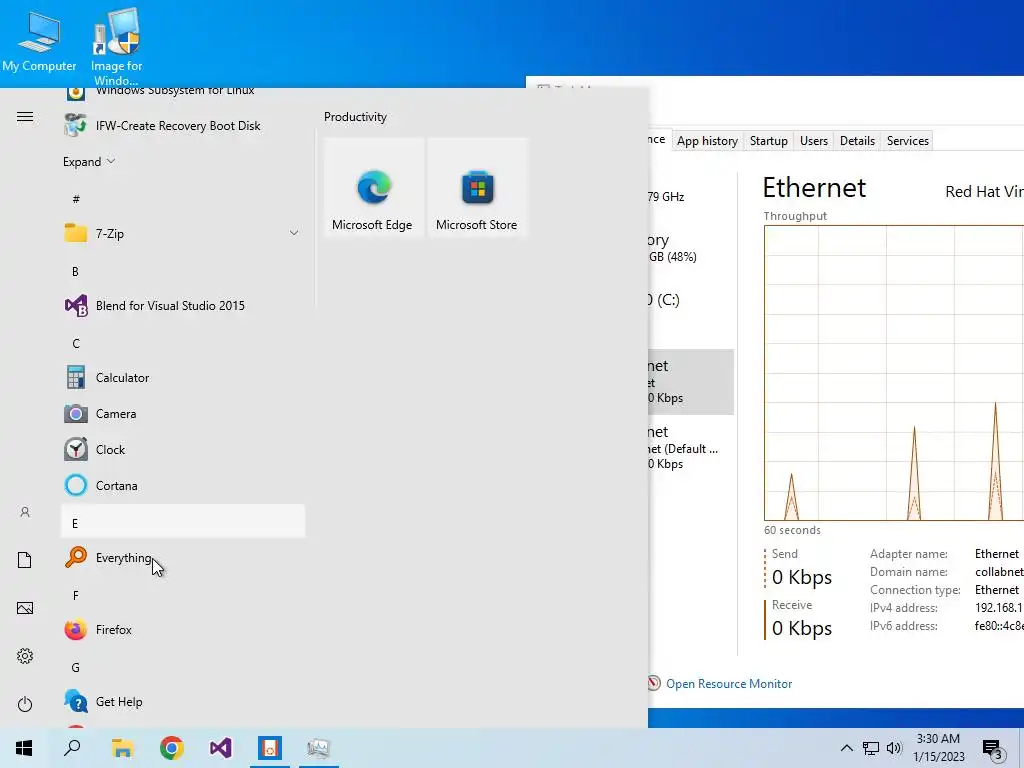Open Task Manager taskbar icon

(319, 748)
